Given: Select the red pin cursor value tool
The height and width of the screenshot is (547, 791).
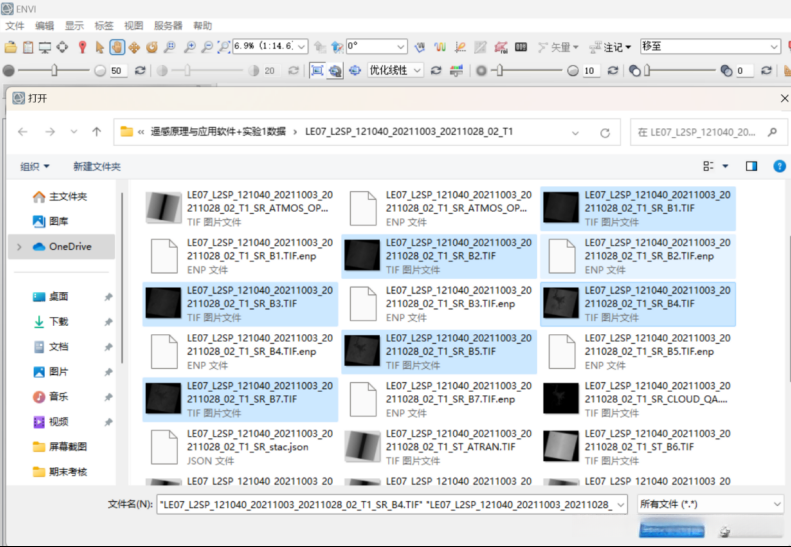Looking at the screenshot, I should coord(81,47).
